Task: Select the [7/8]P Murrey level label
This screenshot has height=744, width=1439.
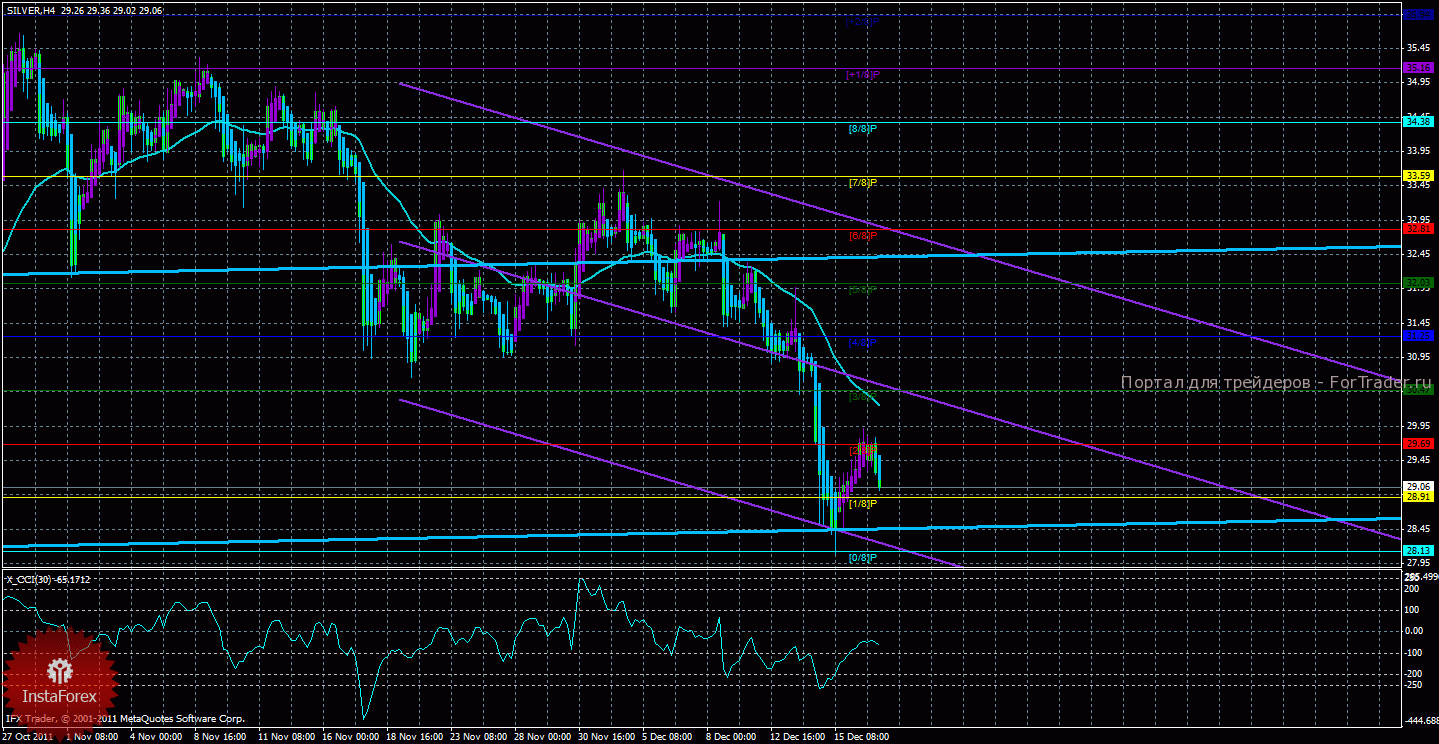Action: tap(862, 183)
